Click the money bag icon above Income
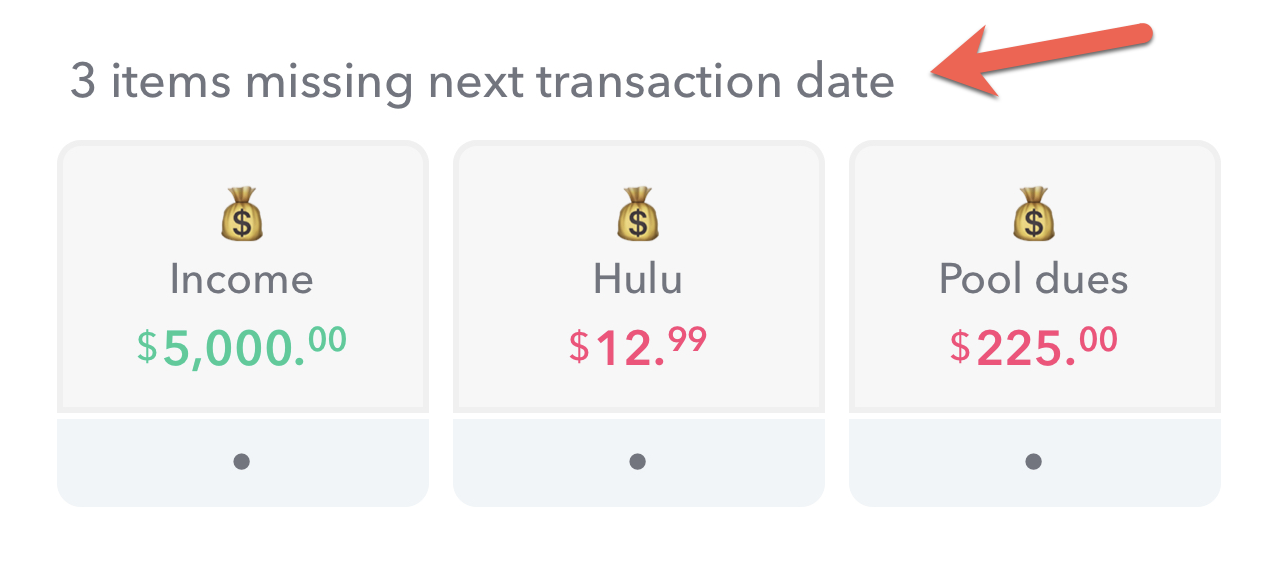1263x564 pixels. click(x=241, y=213)
